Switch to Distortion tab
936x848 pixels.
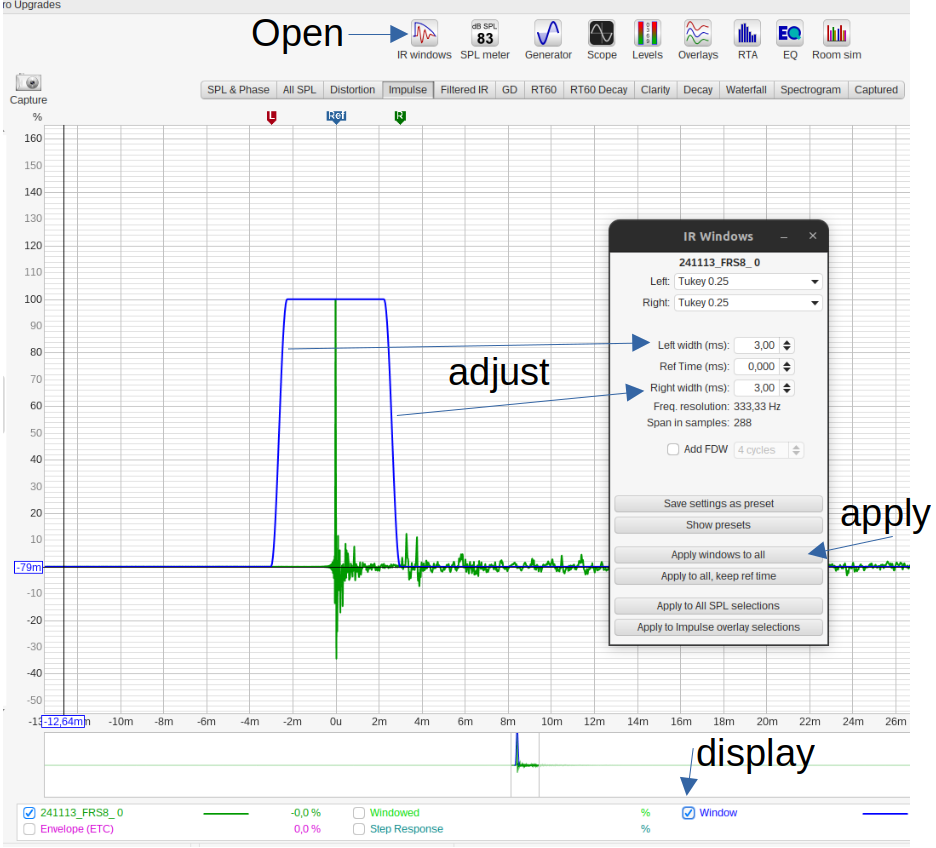pyautogui.click(x=352, y=90)
